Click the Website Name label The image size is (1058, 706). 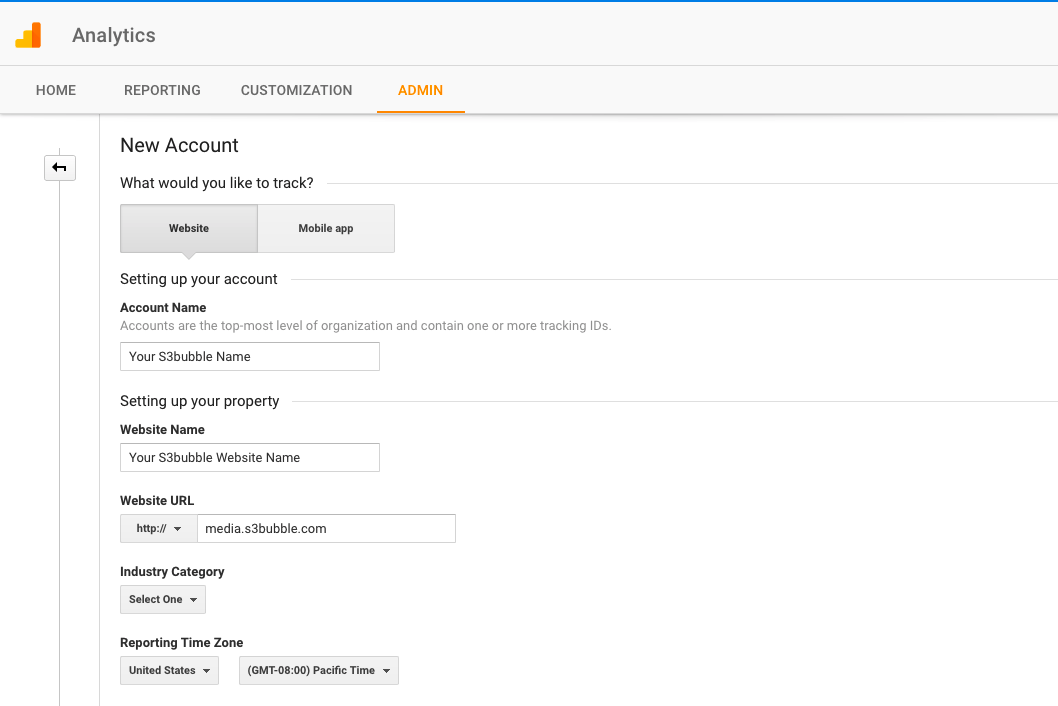[162, 429]
